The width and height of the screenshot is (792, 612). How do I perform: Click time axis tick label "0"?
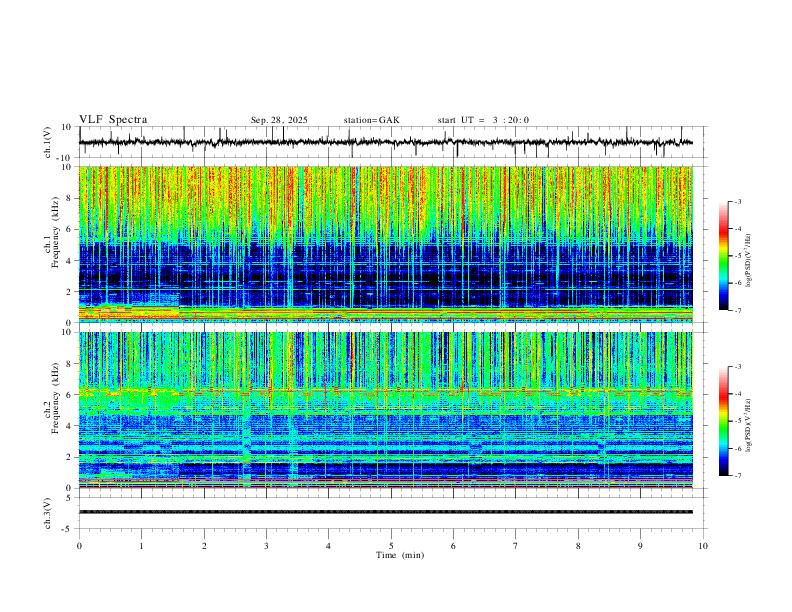click(x=79, y=546)
